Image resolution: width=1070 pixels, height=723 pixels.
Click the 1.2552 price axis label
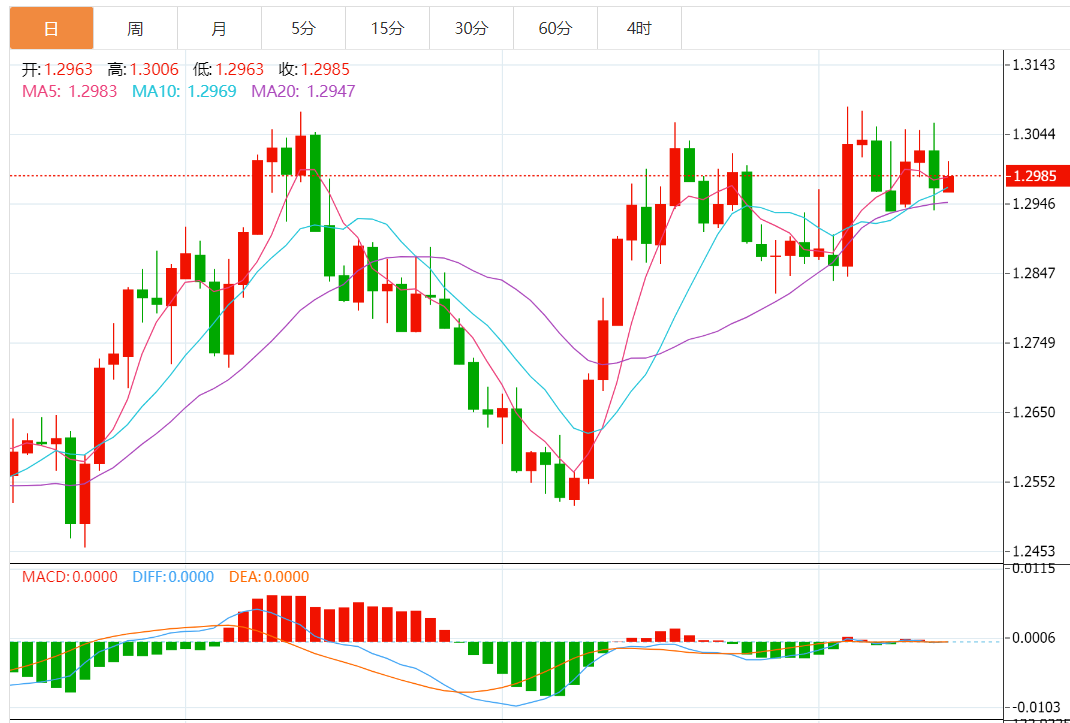tap(1035, 482)
